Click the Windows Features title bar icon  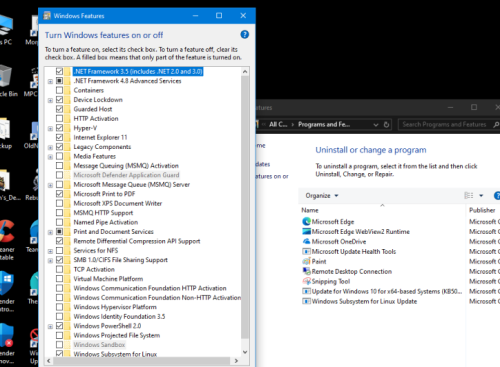(x=47, y=16)
